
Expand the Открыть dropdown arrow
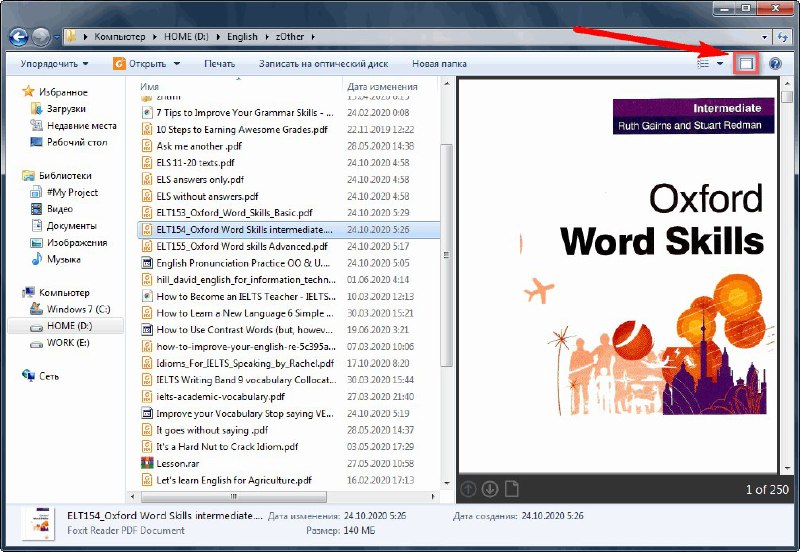click(177, 64)
